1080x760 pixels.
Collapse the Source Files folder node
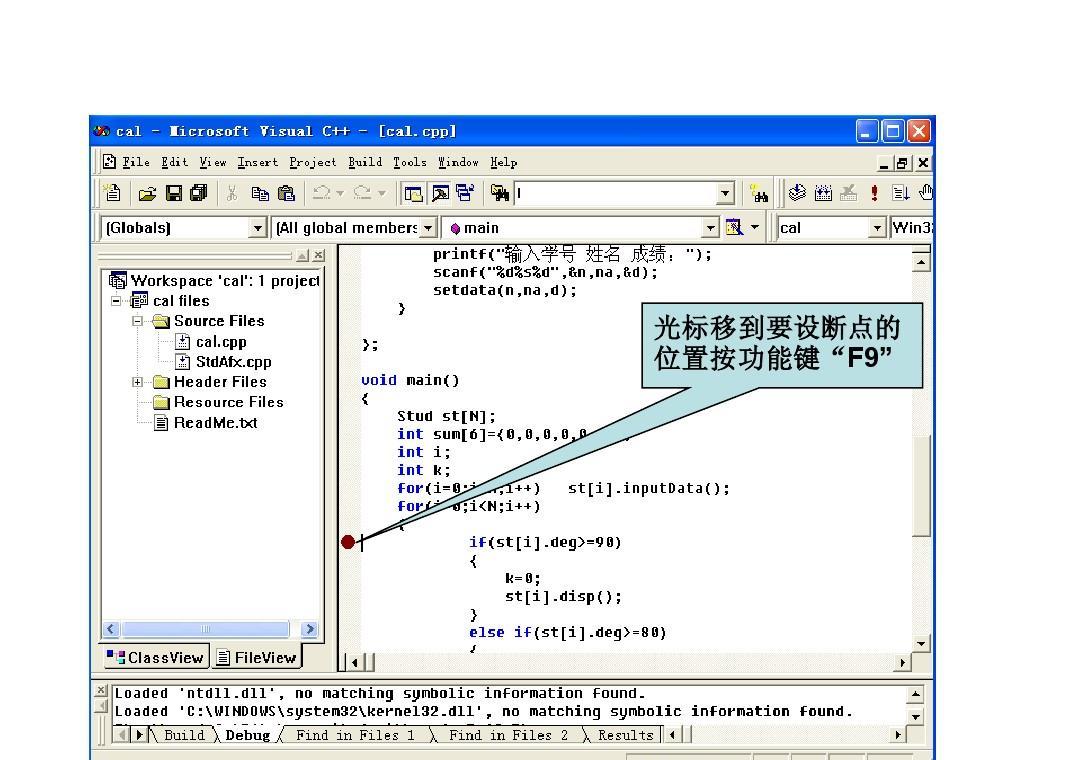click(137, 321)
